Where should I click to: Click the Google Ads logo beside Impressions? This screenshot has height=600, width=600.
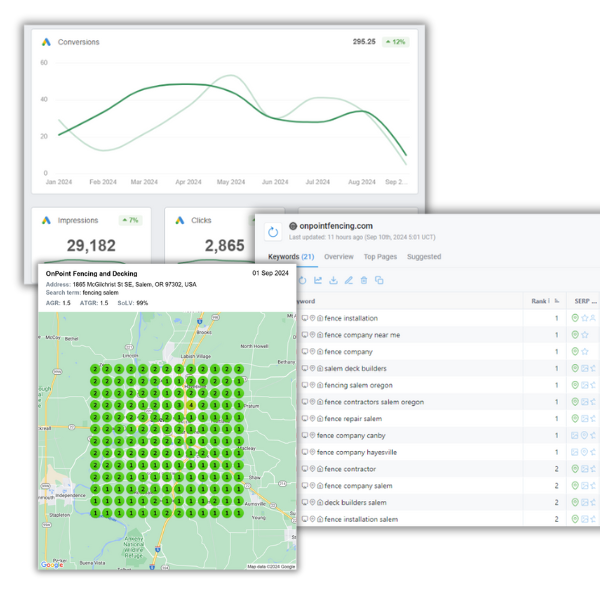click(x=46, y=220)
